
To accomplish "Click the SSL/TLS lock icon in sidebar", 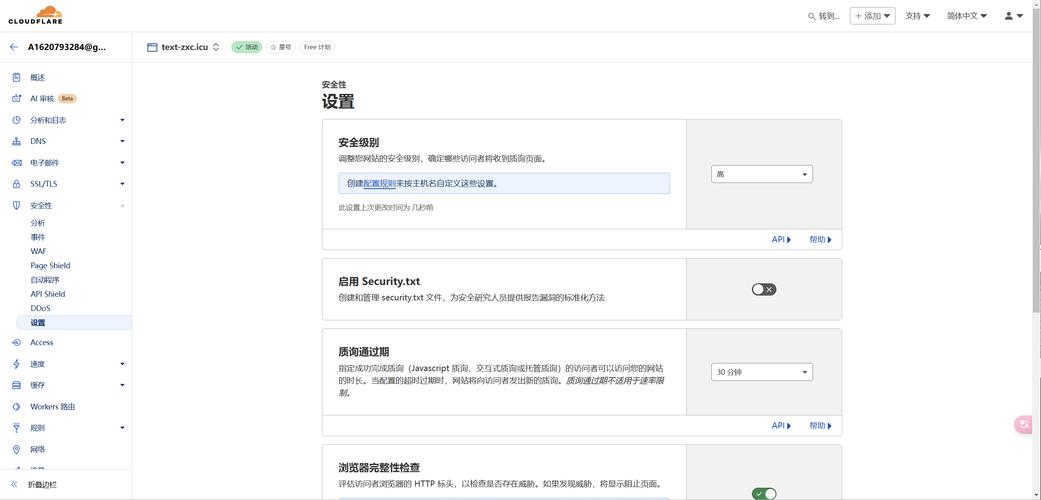I will coord(16,184).
